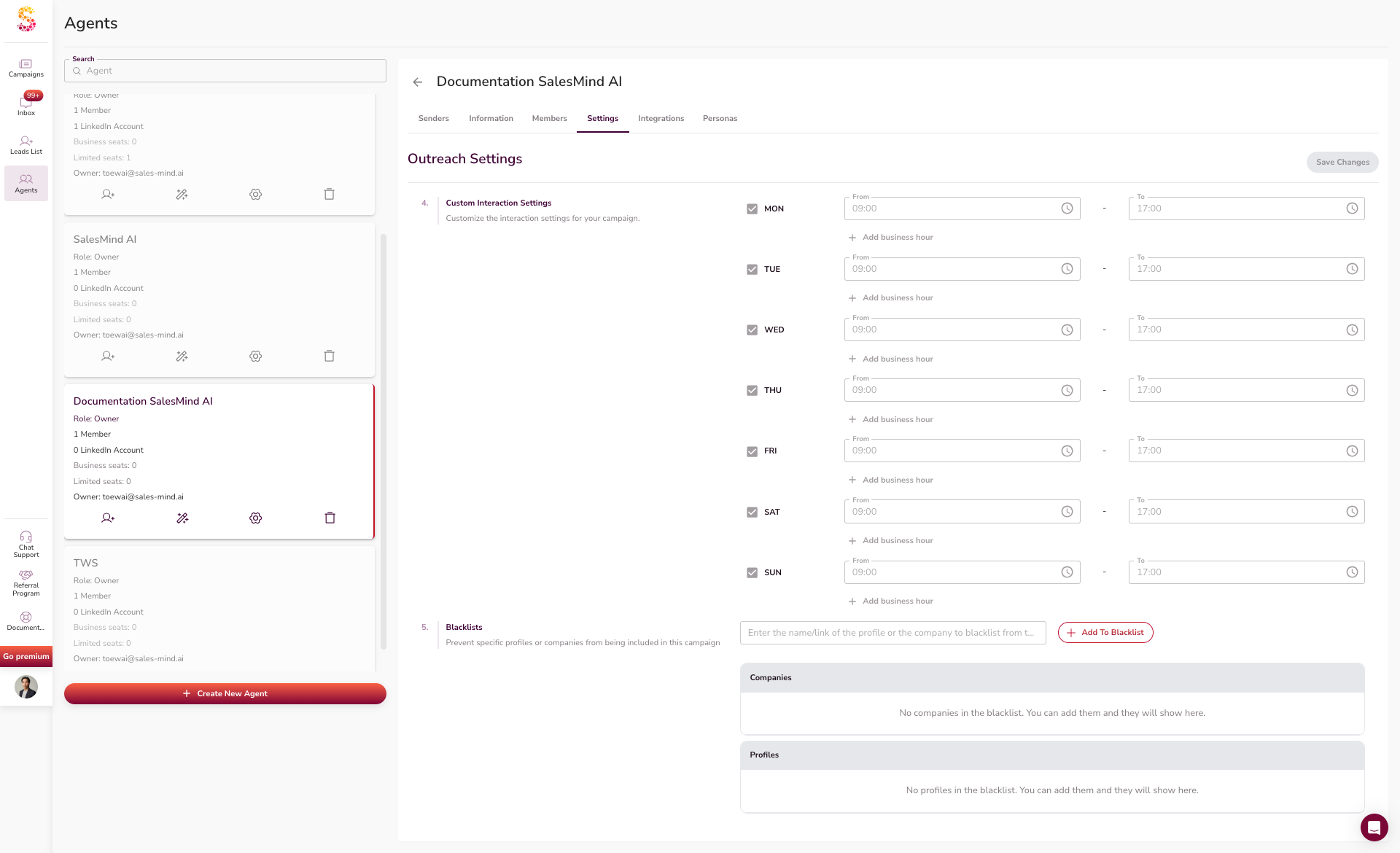Toggle the SAT checkbox off
1400x853 pixels.
tap(752, 512)
